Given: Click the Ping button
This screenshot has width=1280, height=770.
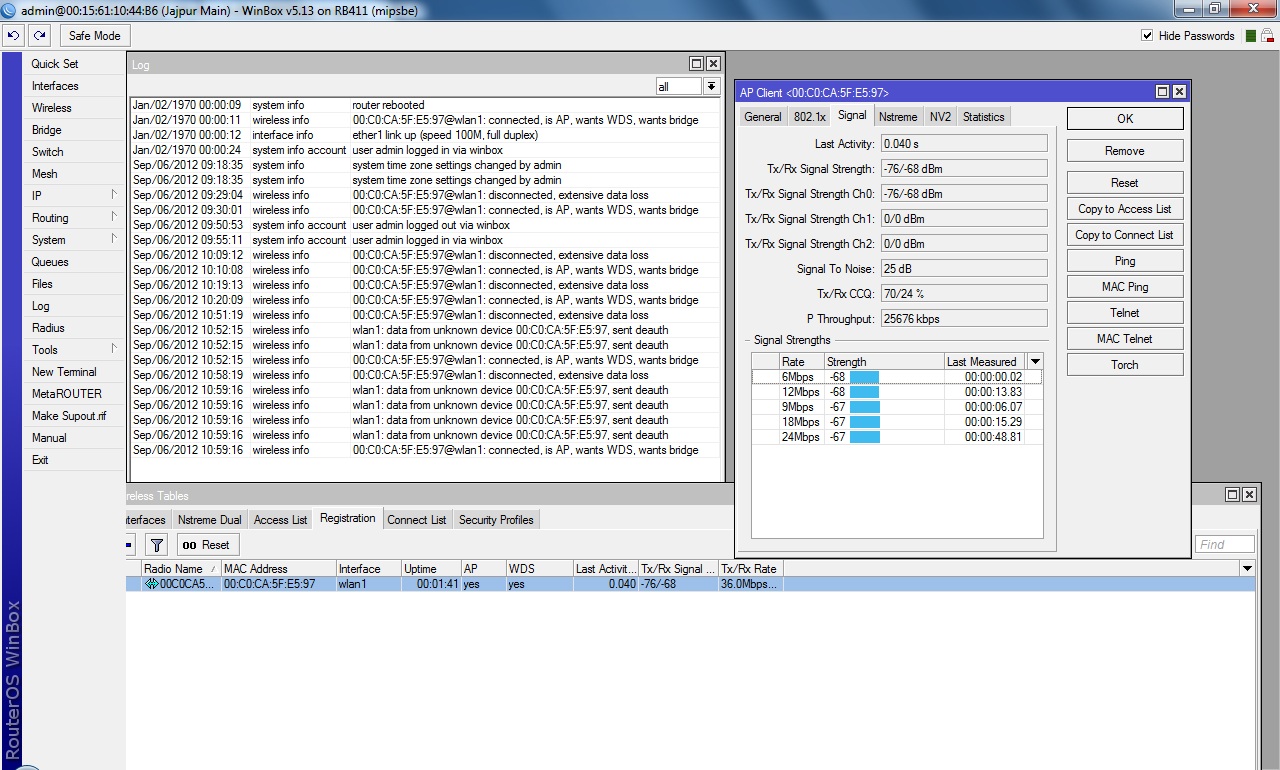Looking at the screenshot, I should (1125, 261).
